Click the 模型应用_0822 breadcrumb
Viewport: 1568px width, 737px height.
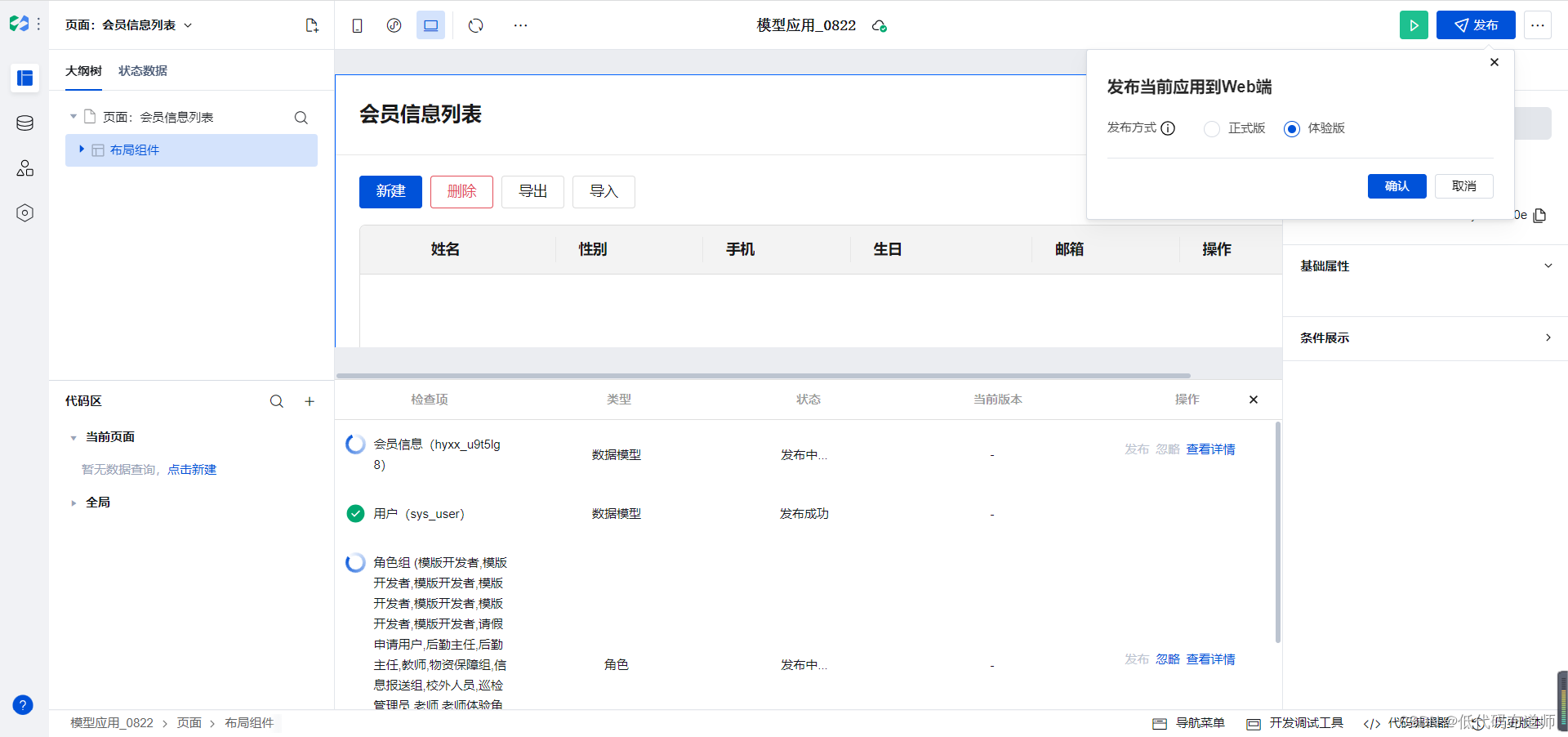pos(112,723)
